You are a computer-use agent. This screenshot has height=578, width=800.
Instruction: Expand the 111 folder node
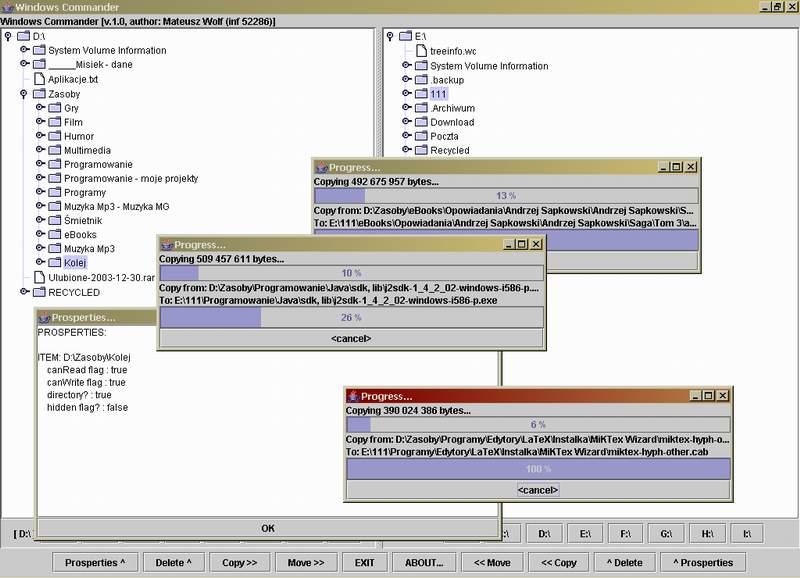tap(407, 93)
